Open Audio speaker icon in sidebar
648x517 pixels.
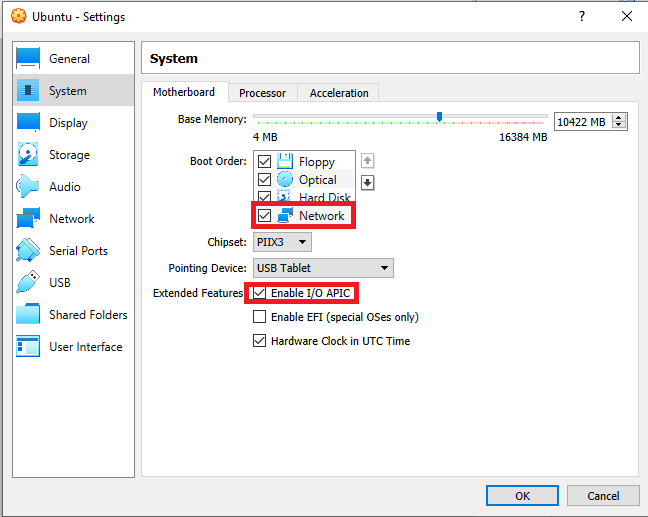pos(27,186)
